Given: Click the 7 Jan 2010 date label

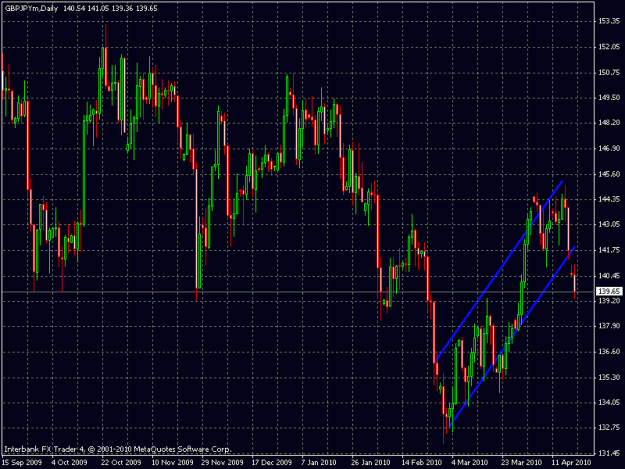Looking at the screenshot, I should click(x=319, y=463).
